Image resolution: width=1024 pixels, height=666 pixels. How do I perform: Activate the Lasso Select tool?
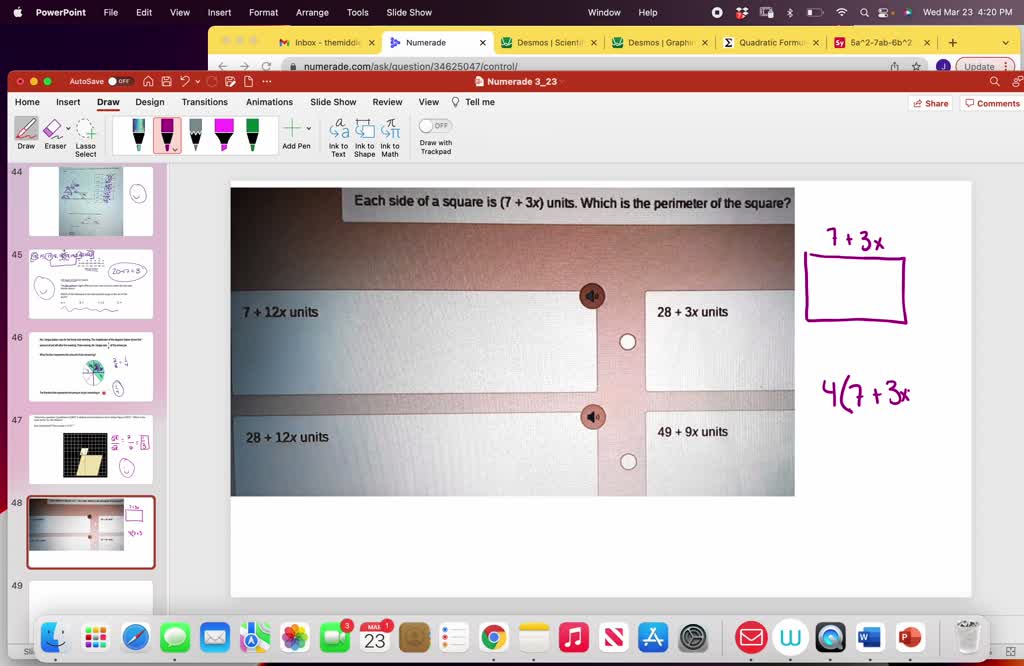pos(85,135)
